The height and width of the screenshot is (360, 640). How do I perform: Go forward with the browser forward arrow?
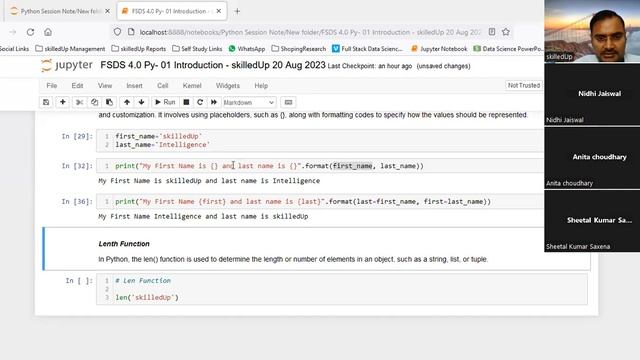[x=13, y=32]
